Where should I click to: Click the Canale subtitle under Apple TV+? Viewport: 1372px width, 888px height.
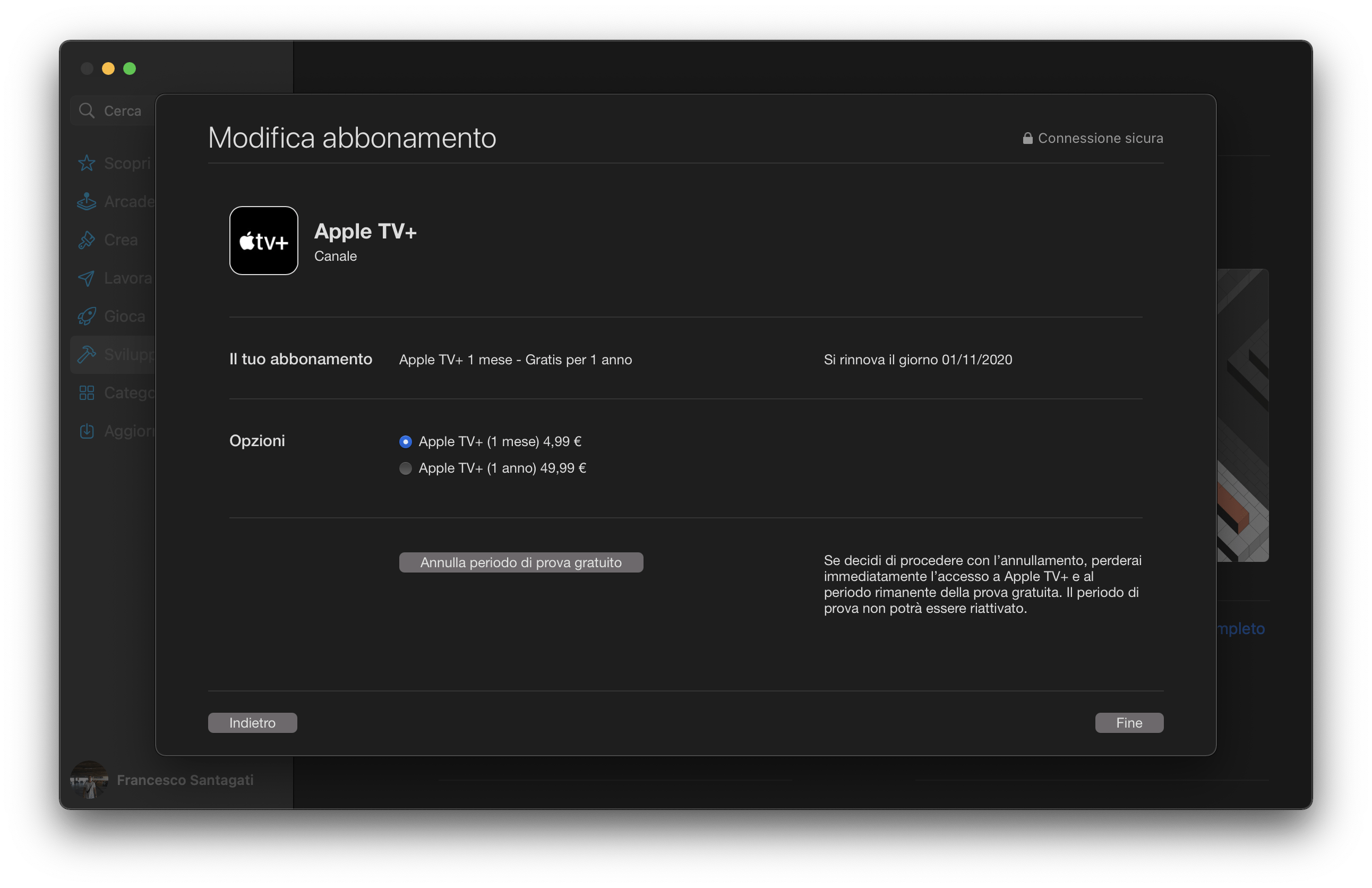click(x=336, y=256)
